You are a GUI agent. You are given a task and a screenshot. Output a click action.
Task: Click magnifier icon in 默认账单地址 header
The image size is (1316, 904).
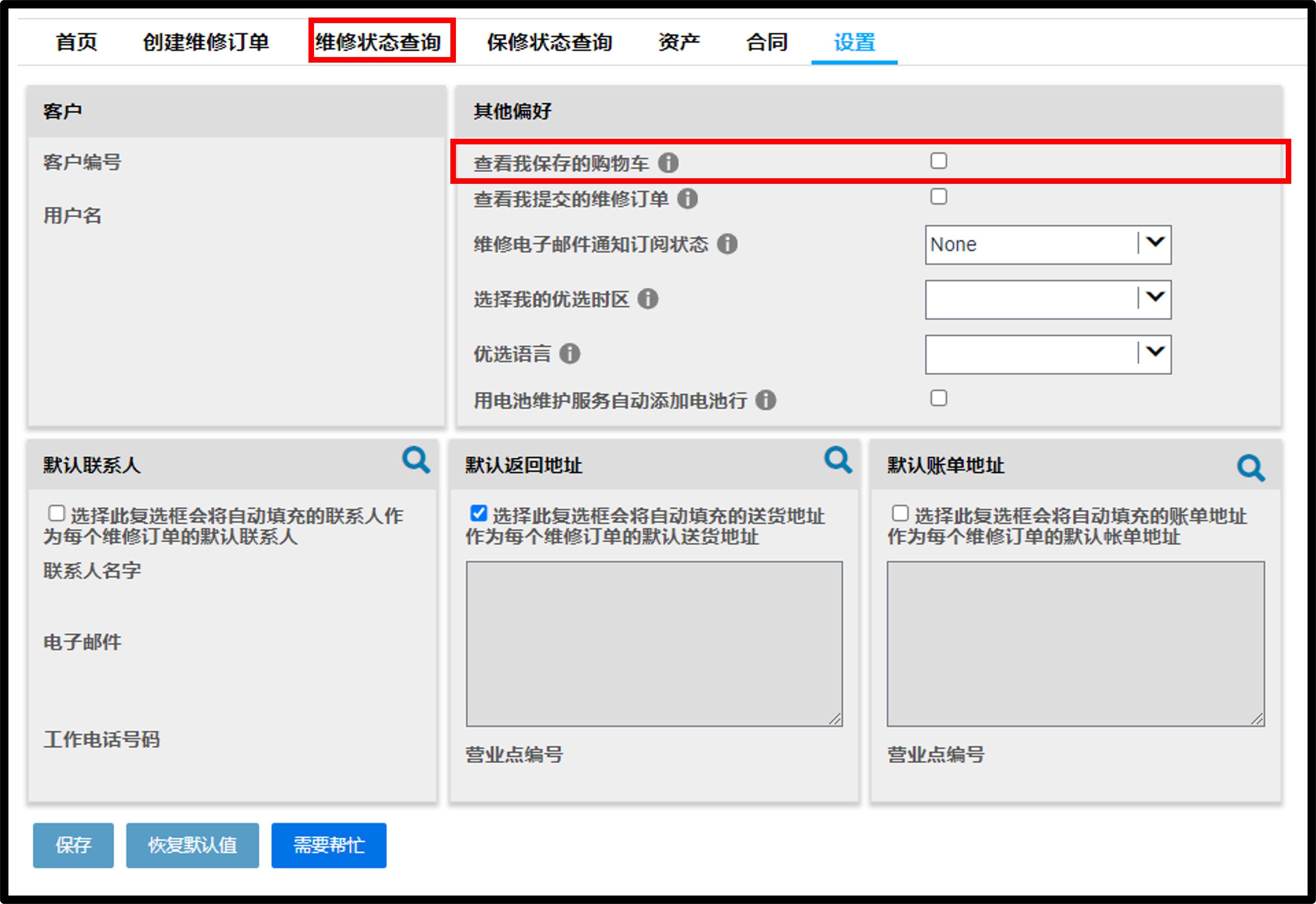click(x=1251, y=468)
